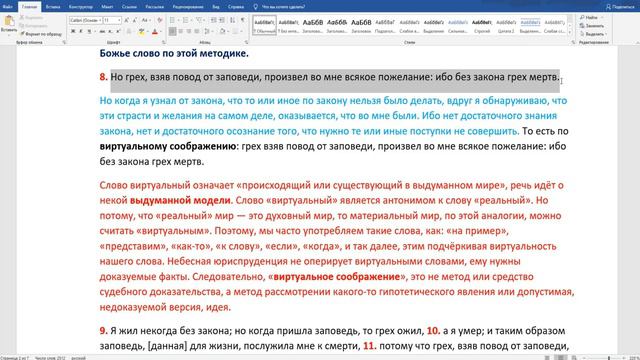Image resolution: width=640 pixels, height=360 pixels.
Task: Click Копировать (Copy) in the clipboard group
Action: (x=33, y=26)
